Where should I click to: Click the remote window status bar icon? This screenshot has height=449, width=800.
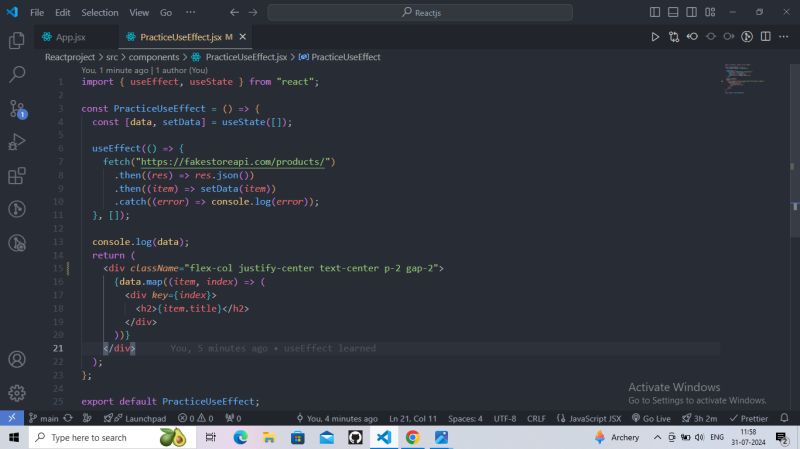[12, 418]
